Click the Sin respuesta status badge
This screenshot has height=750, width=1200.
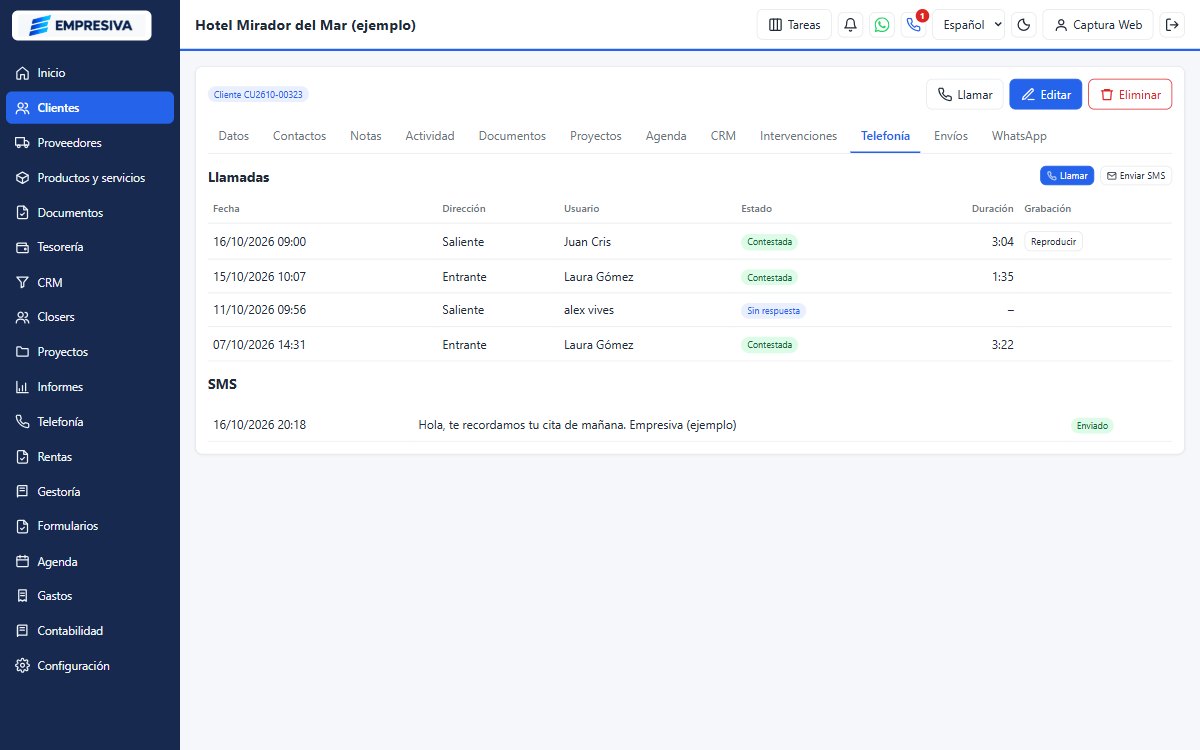tap(773, 311)
